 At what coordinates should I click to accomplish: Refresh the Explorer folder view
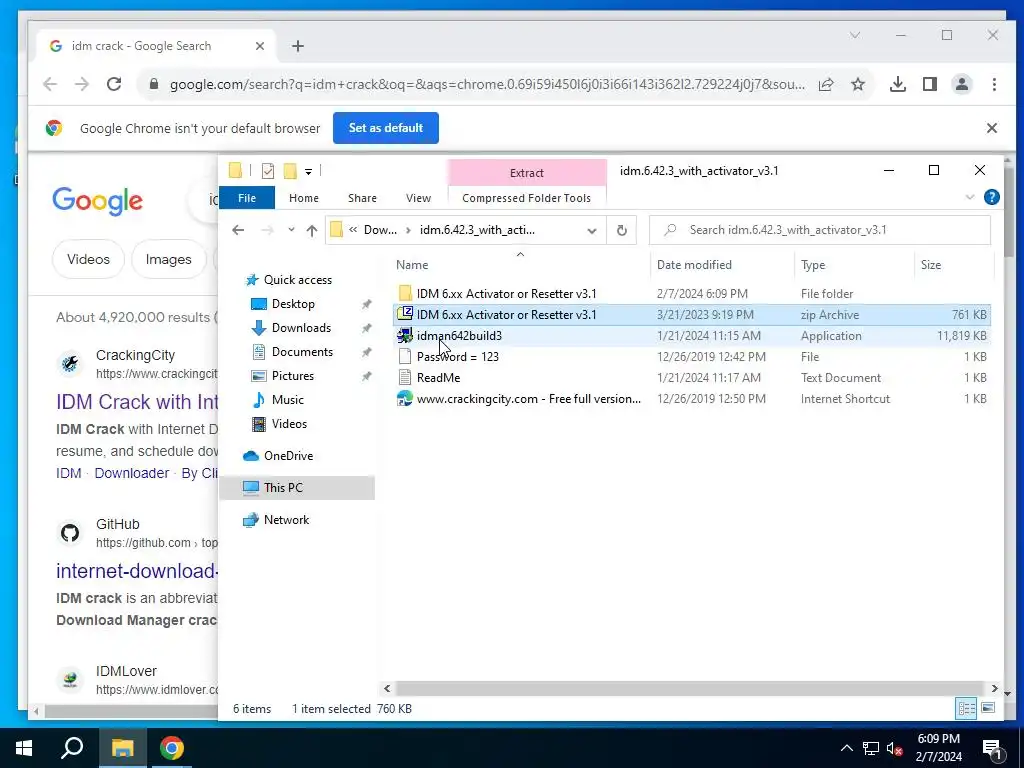(622, 230)
